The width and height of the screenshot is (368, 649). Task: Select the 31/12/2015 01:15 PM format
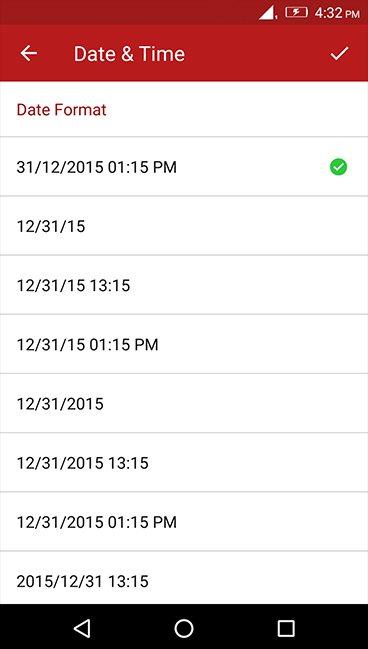(184, 166)
